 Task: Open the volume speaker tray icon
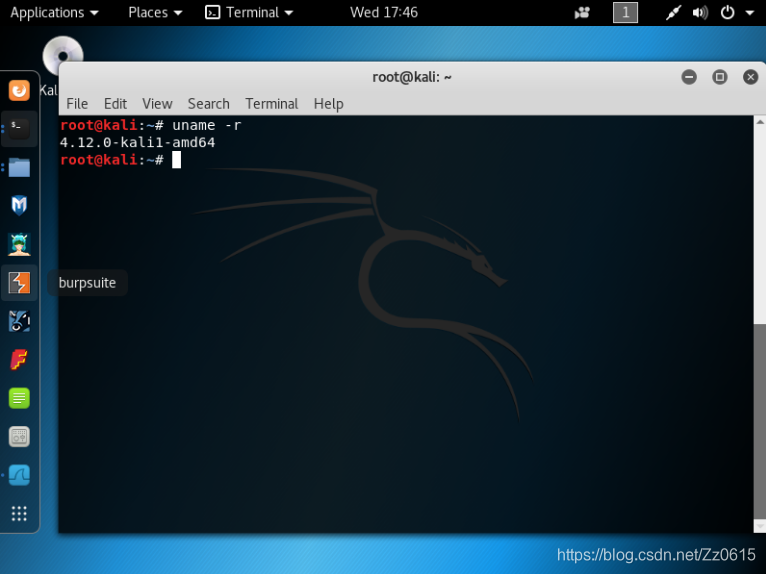point(700,13)
